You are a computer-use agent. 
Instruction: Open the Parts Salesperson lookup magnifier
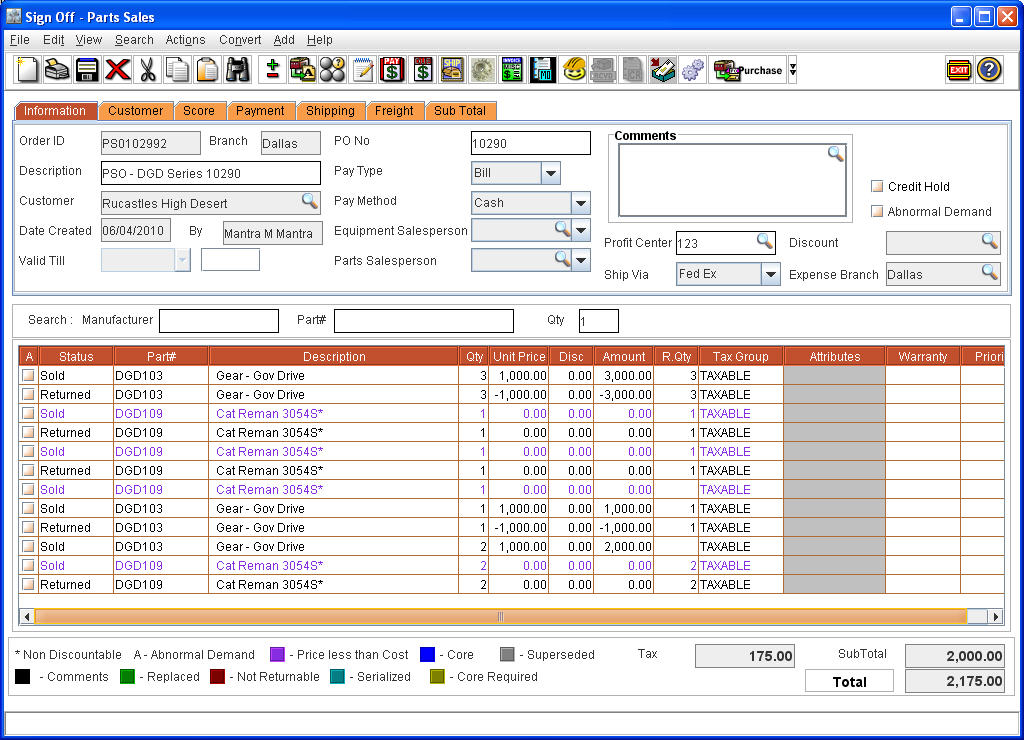tap(562, 259)
